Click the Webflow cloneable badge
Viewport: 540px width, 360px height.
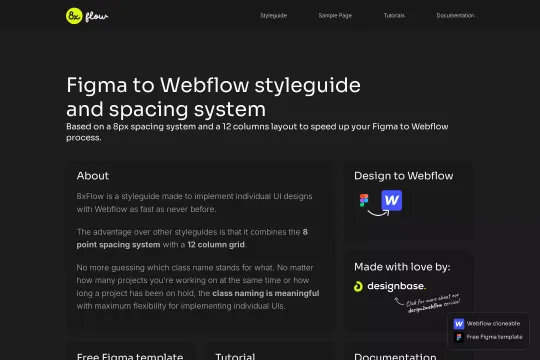[487, 323]
